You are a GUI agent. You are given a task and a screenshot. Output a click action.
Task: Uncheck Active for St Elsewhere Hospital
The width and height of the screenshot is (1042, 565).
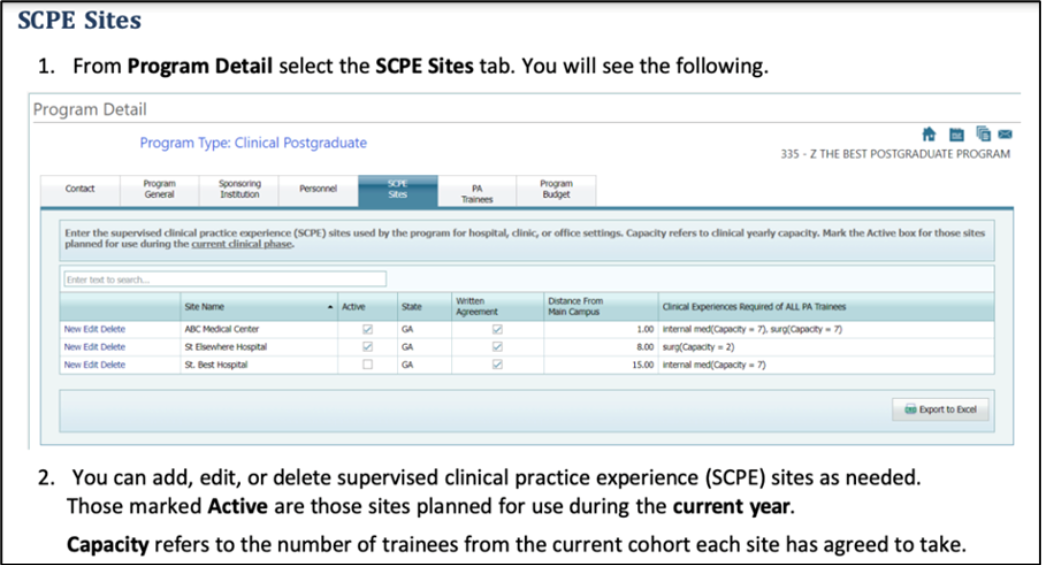click(x=367, y=347)
